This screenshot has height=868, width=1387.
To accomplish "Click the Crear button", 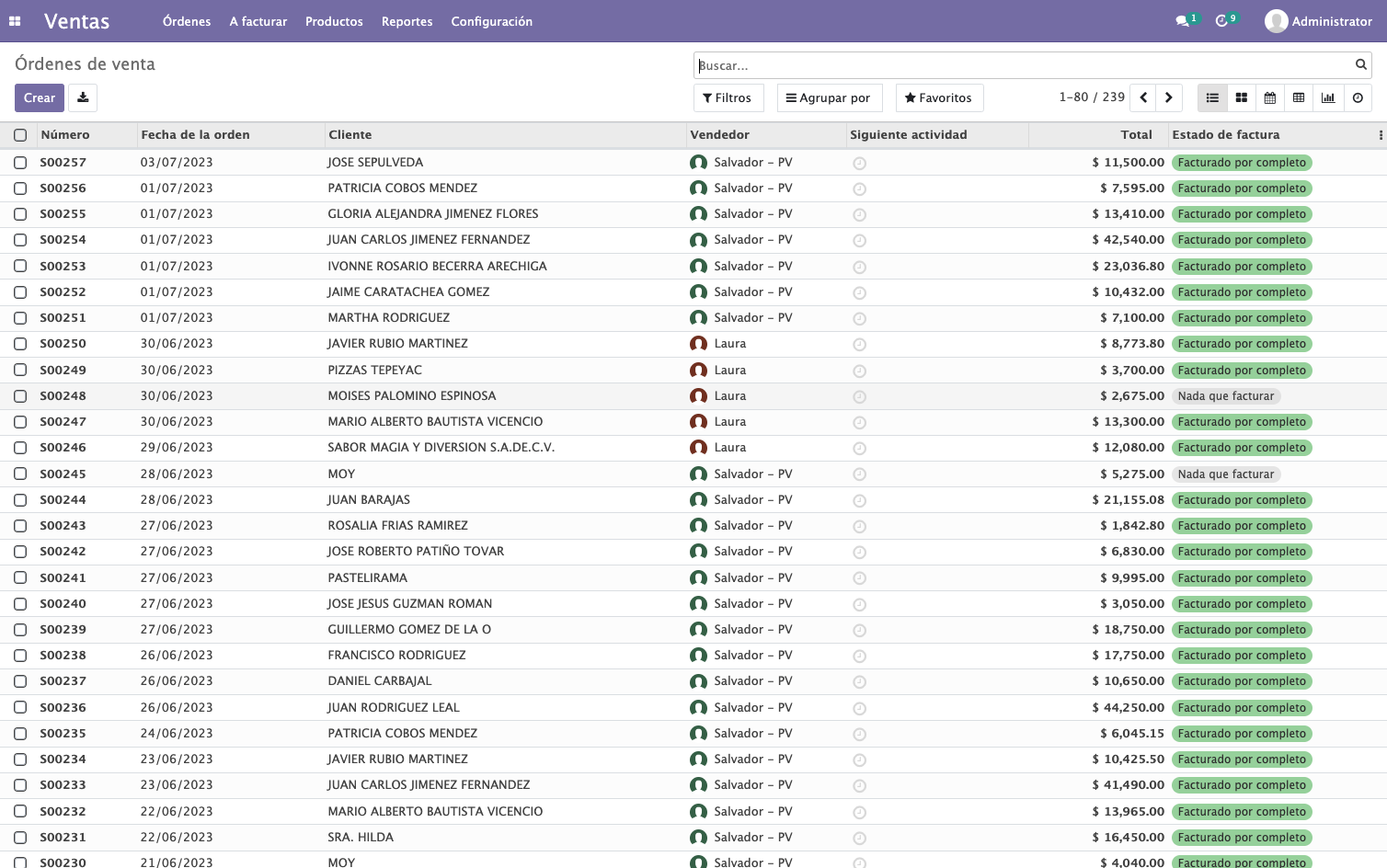I will [x=40, y=97].
